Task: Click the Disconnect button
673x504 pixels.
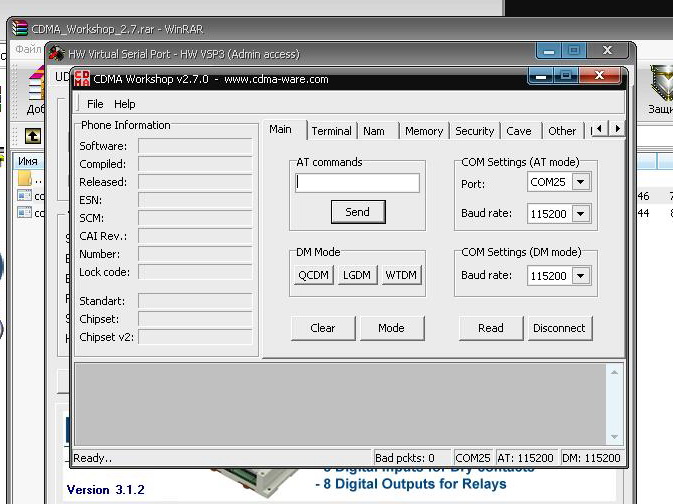Action: click(x=559, y=328)
